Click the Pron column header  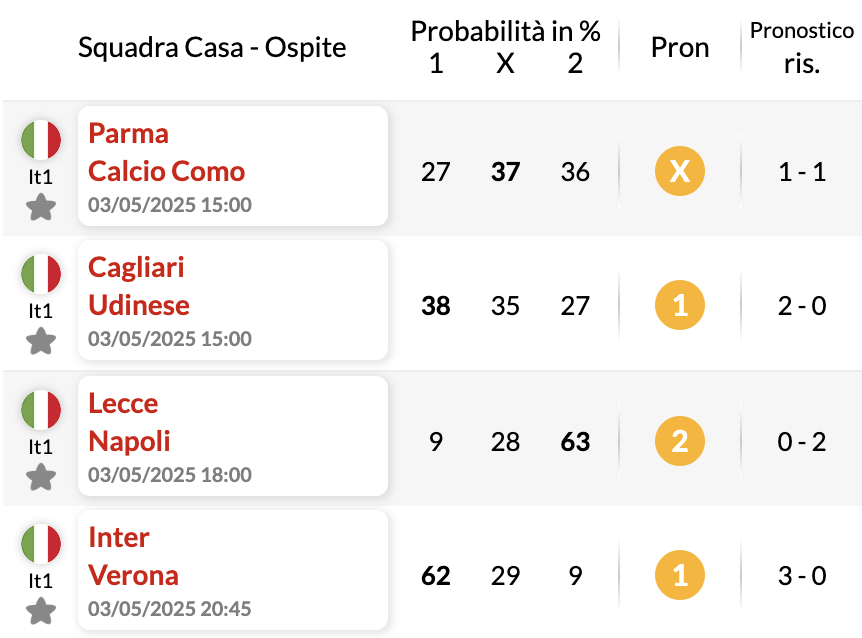pos(680,47)
